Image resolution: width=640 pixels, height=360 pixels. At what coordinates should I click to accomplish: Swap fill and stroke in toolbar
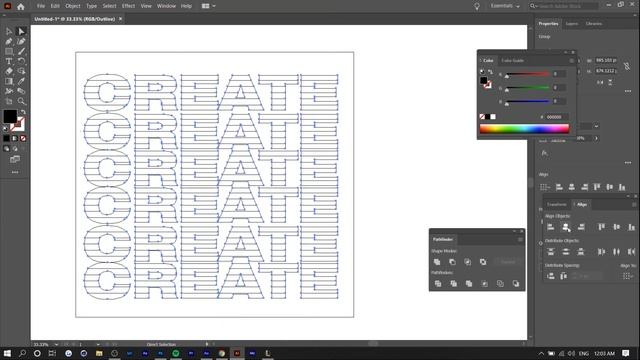pos(23,112)
